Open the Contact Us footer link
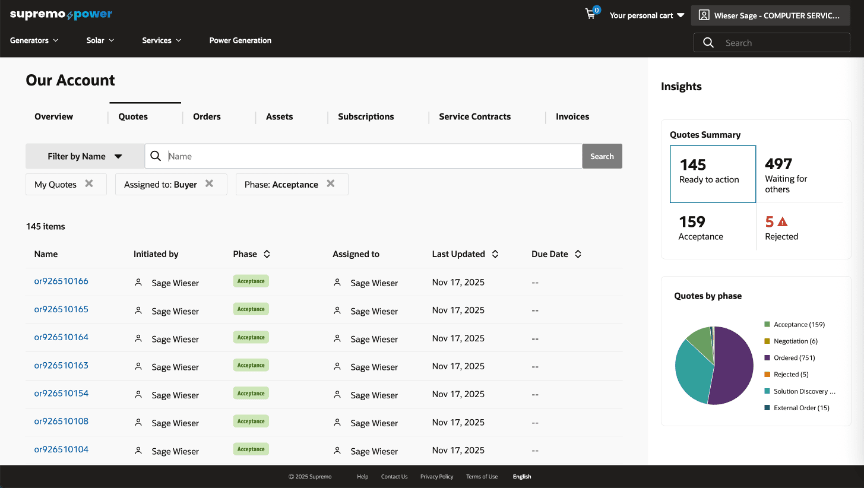 coord(394,476)
